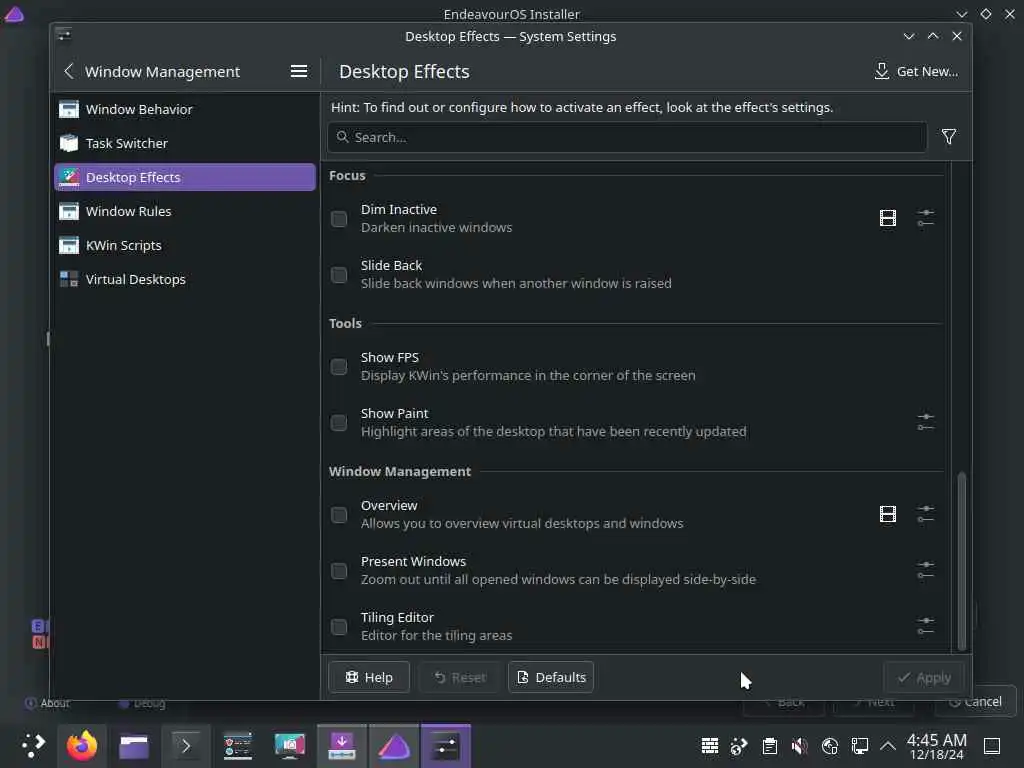The width and height of the screenshot is (1024, 768).
Task: Go back from Window Management
Action: 69,71
